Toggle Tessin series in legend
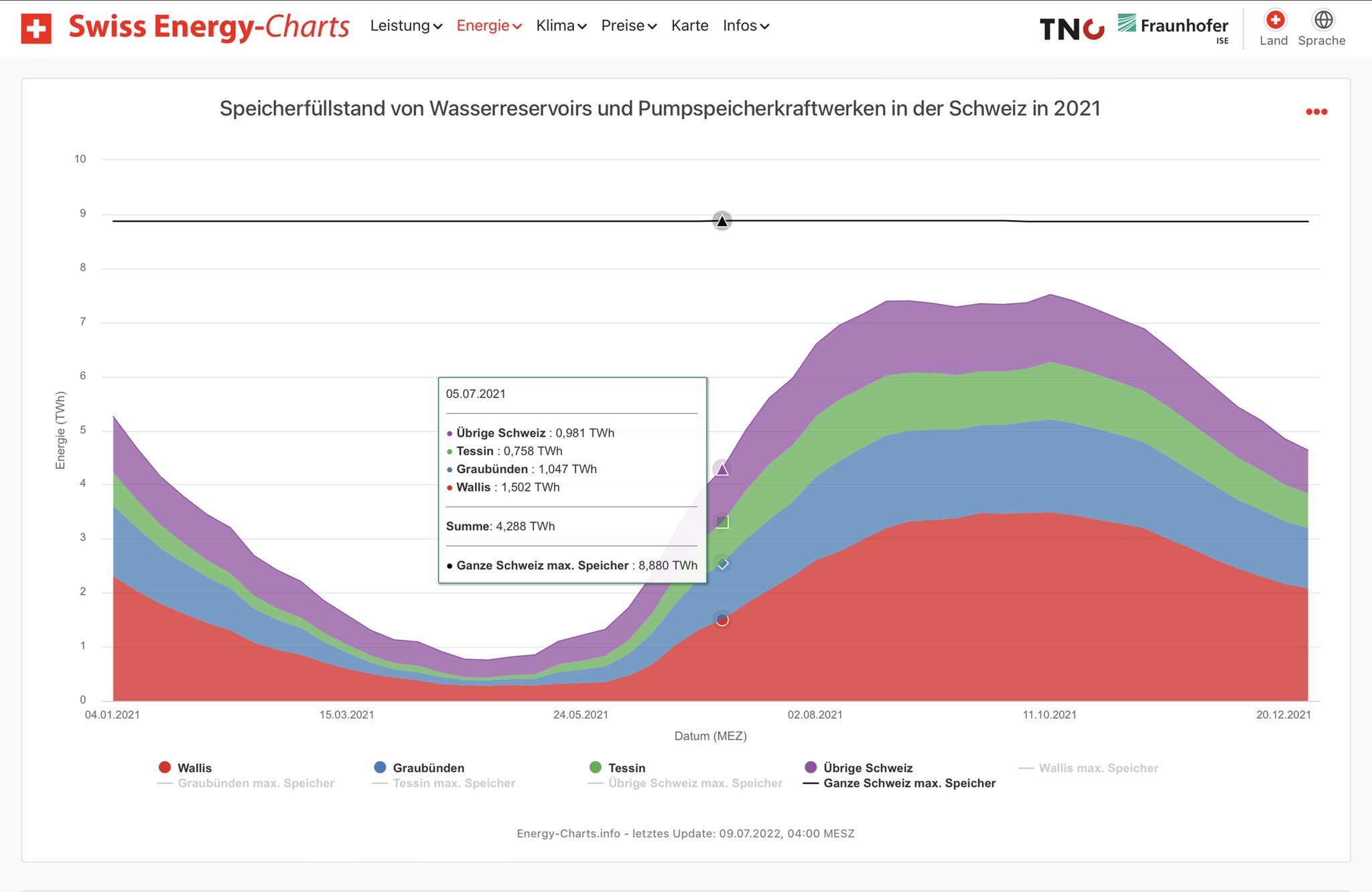This screenshot has width=1372, height=892. click(x=617, y=767)
